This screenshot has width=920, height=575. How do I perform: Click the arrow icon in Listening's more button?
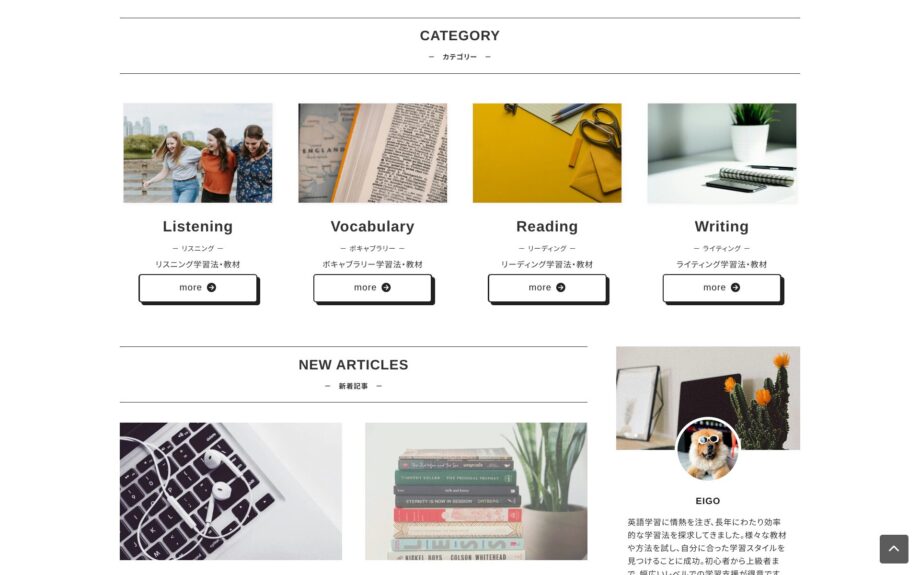point(211,288)
